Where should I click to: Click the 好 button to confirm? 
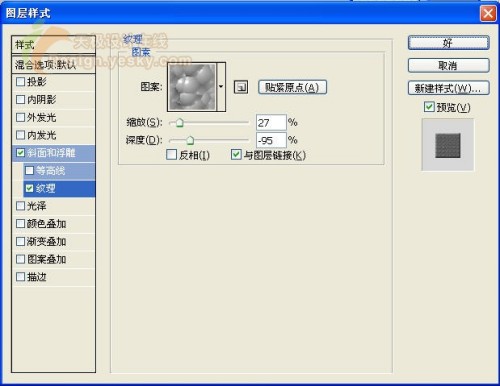click(x=448, y=43)
